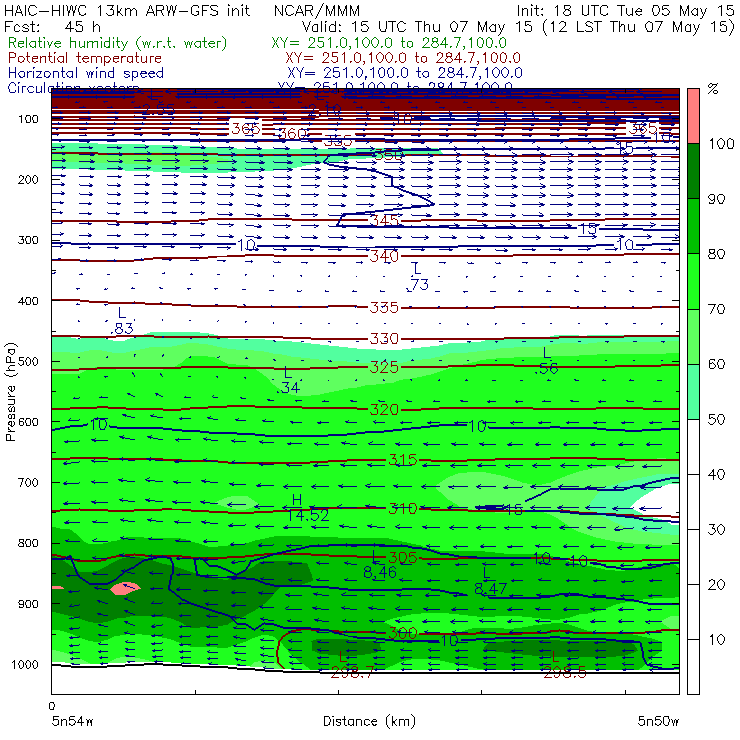Click the '5n54w' start coordinate label
The height and width of the screenshot is (740, 740).
[72, 721]
